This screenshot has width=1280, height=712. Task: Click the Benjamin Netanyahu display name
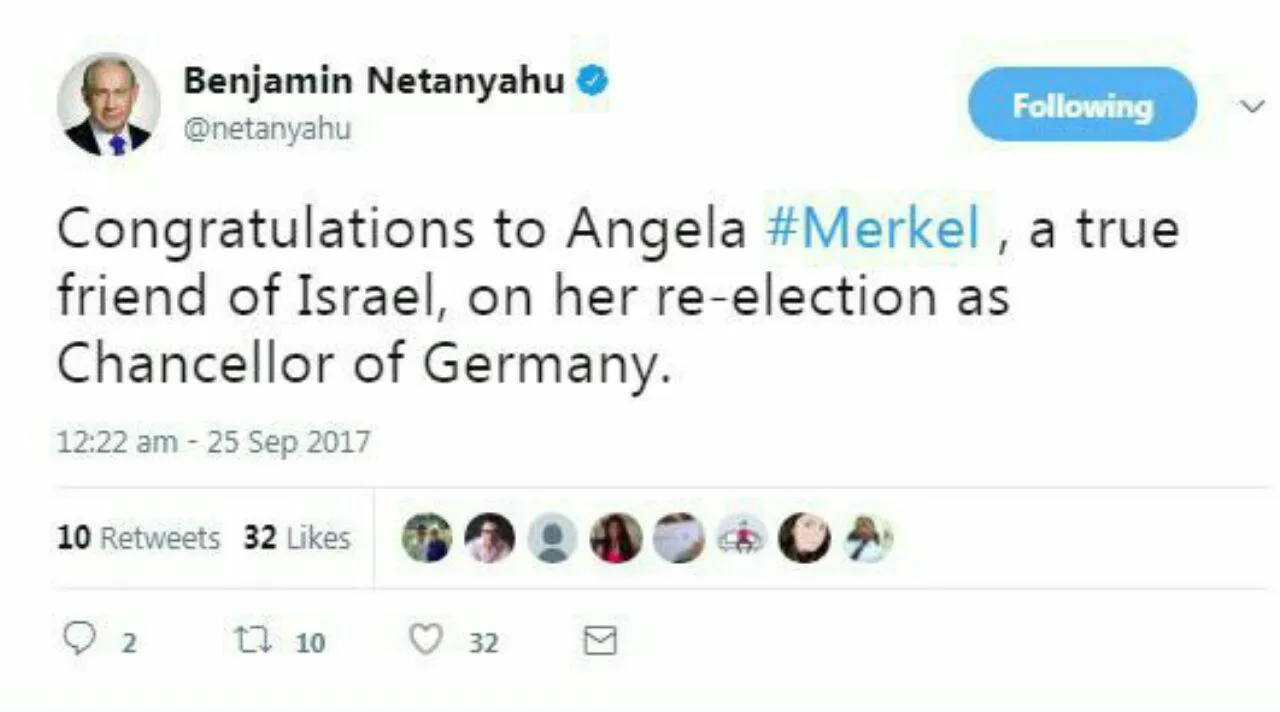tap(374, 81)
